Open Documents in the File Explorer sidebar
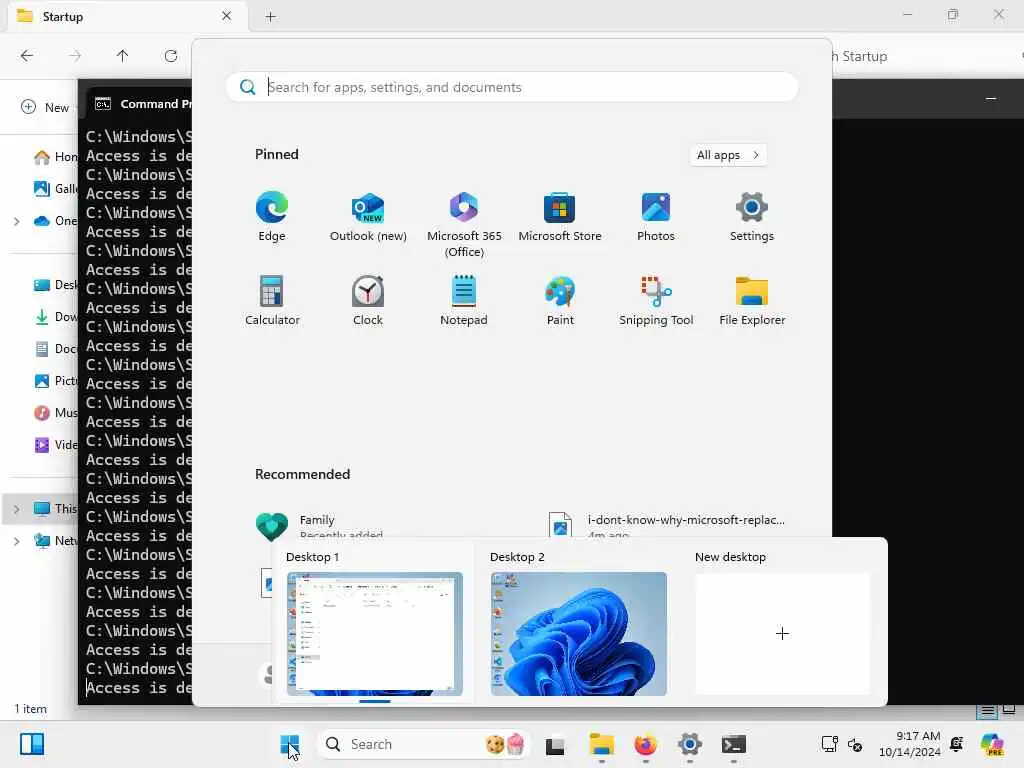1024x768 pixels. pyautogui.click(x=56, y=349)
